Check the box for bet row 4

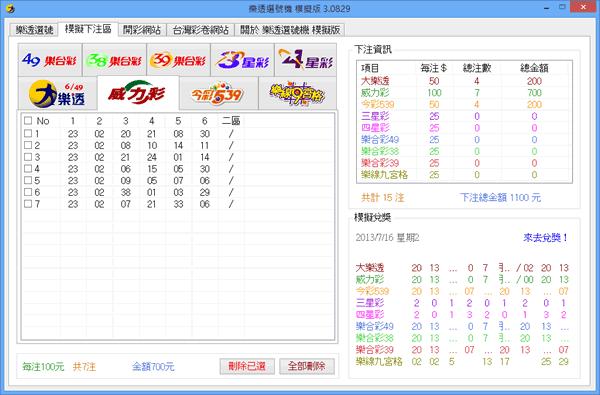click(x=28, y=168)
